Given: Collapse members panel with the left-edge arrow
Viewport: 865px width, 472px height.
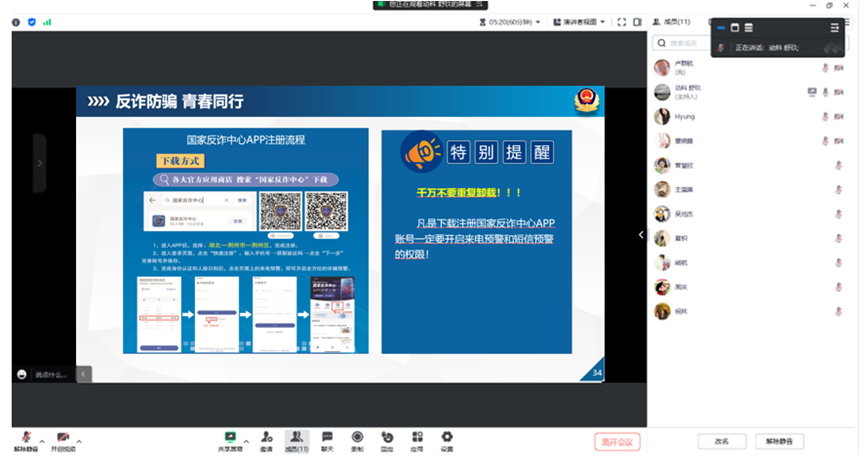Looking at the screenshot, I should pos(641,234).
